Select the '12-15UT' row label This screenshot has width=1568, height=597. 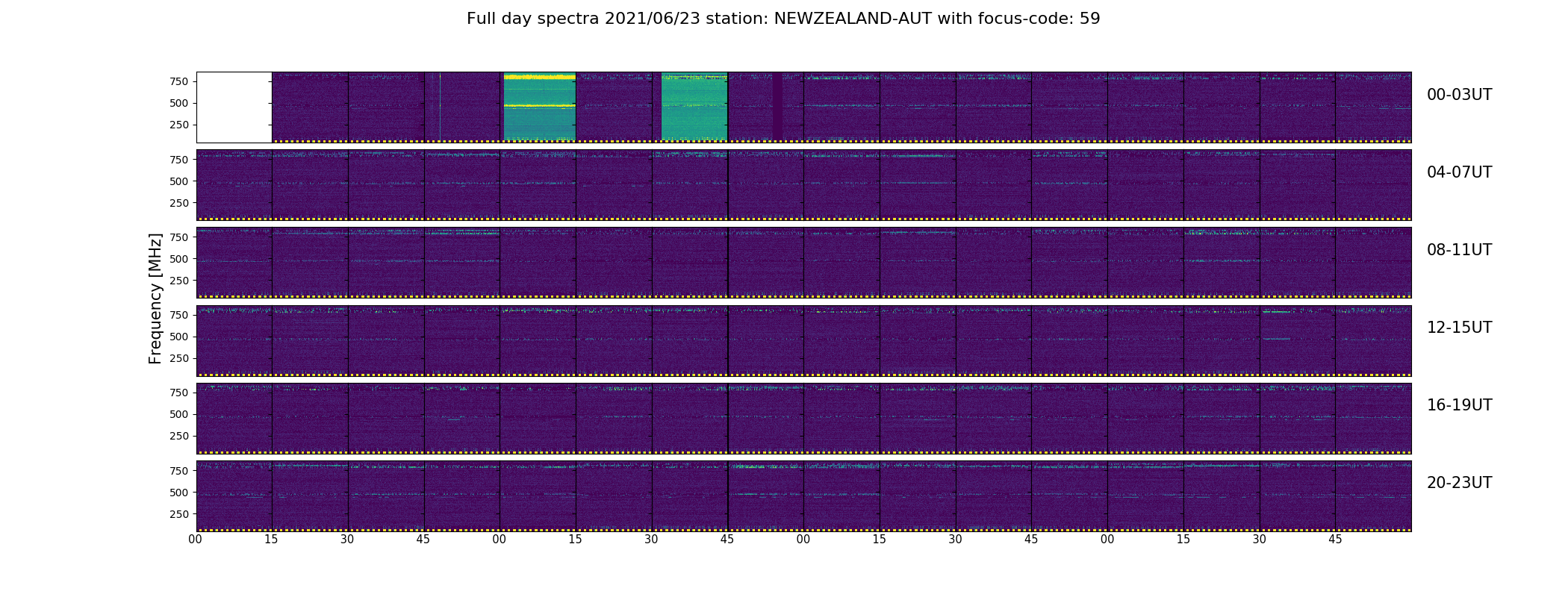[x=1459, y=328]
